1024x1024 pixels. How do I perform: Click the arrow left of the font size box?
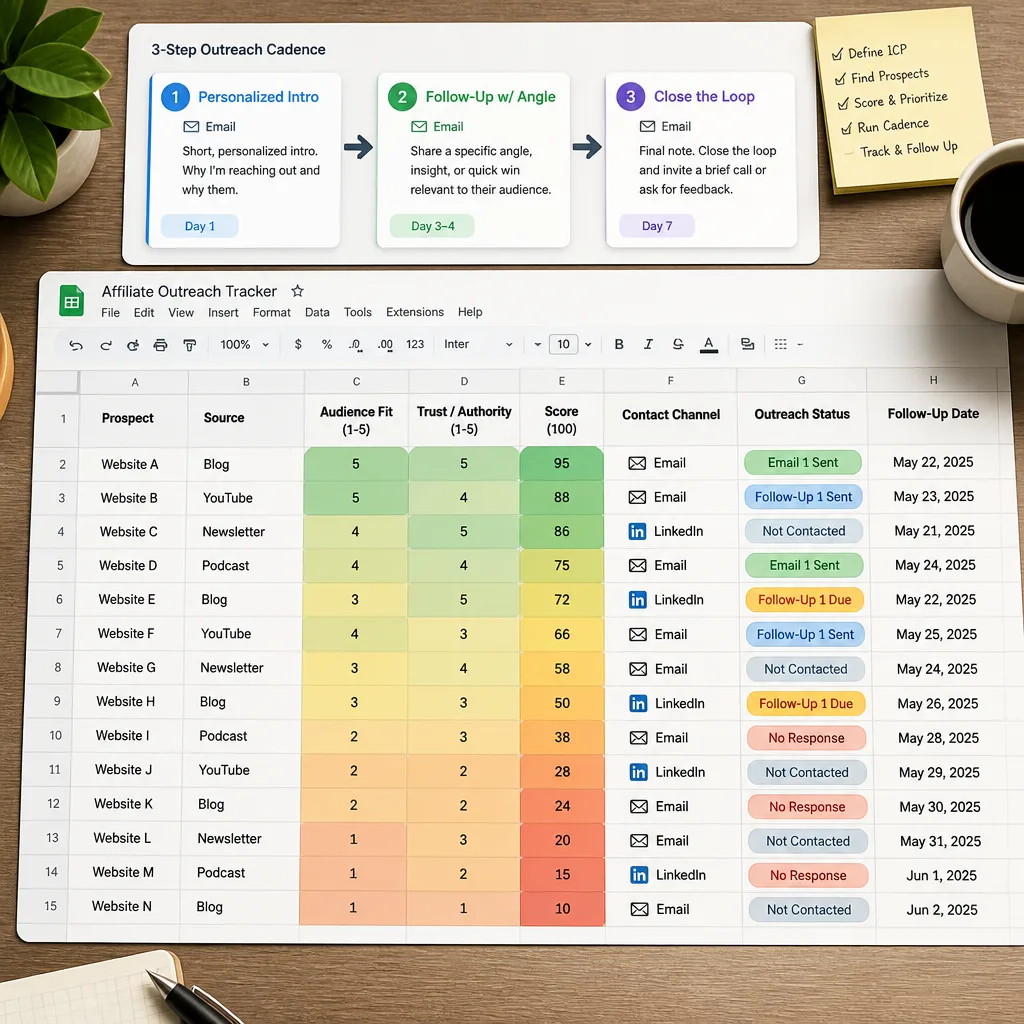point(537,344)
